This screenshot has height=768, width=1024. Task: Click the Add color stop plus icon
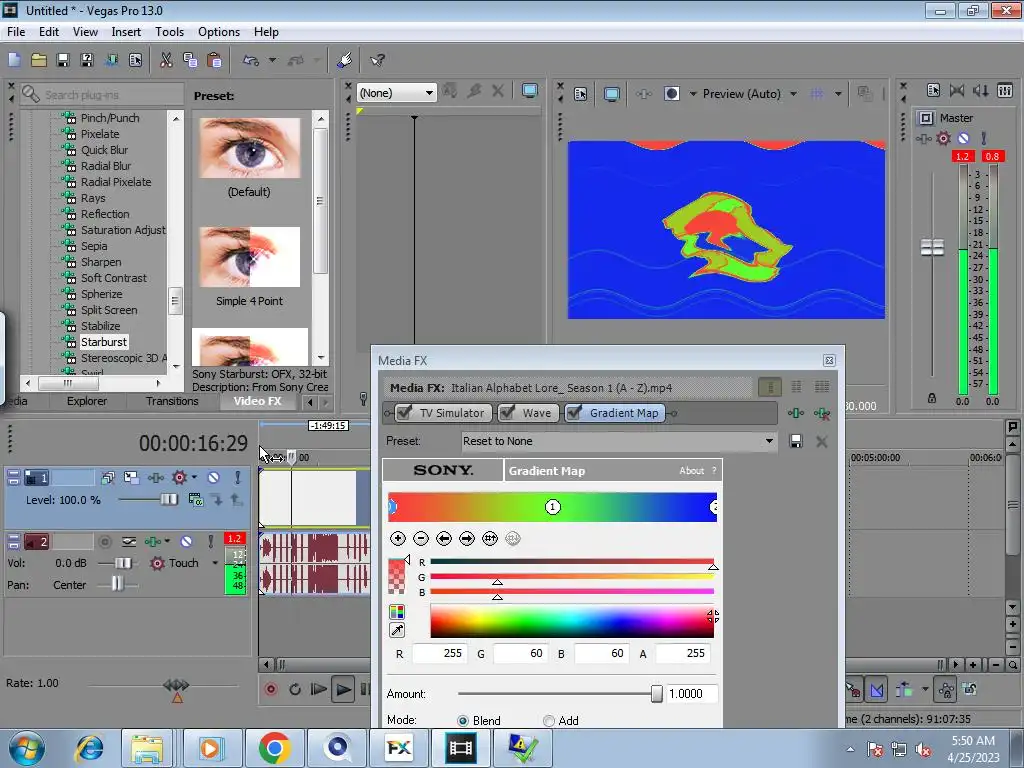pos(398,538)
